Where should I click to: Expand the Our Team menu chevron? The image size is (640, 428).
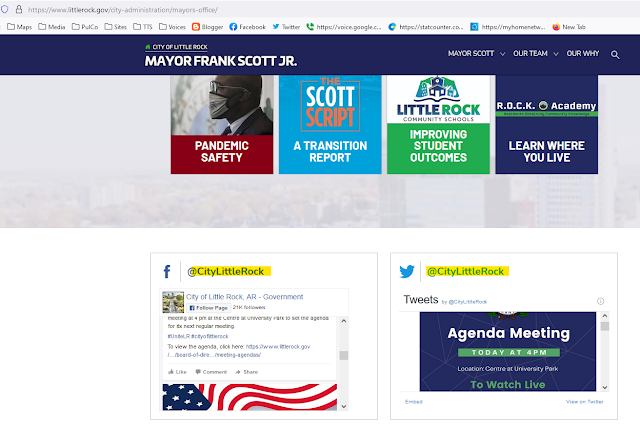point(556,54)
